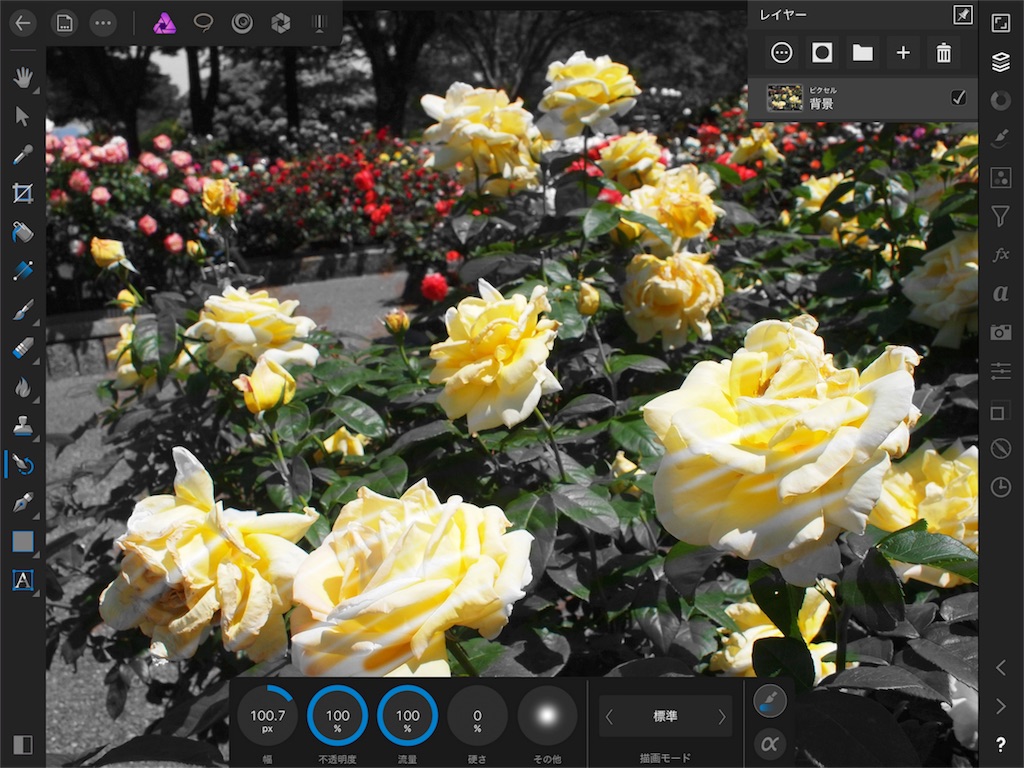Switch to the Selections persona icon
This screenshot has height=768, width=1024.
click(203, 24)
